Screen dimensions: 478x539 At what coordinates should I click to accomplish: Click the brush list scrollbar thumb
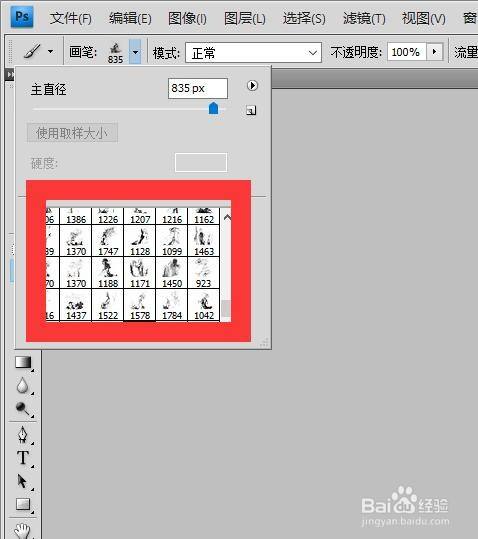226,308
